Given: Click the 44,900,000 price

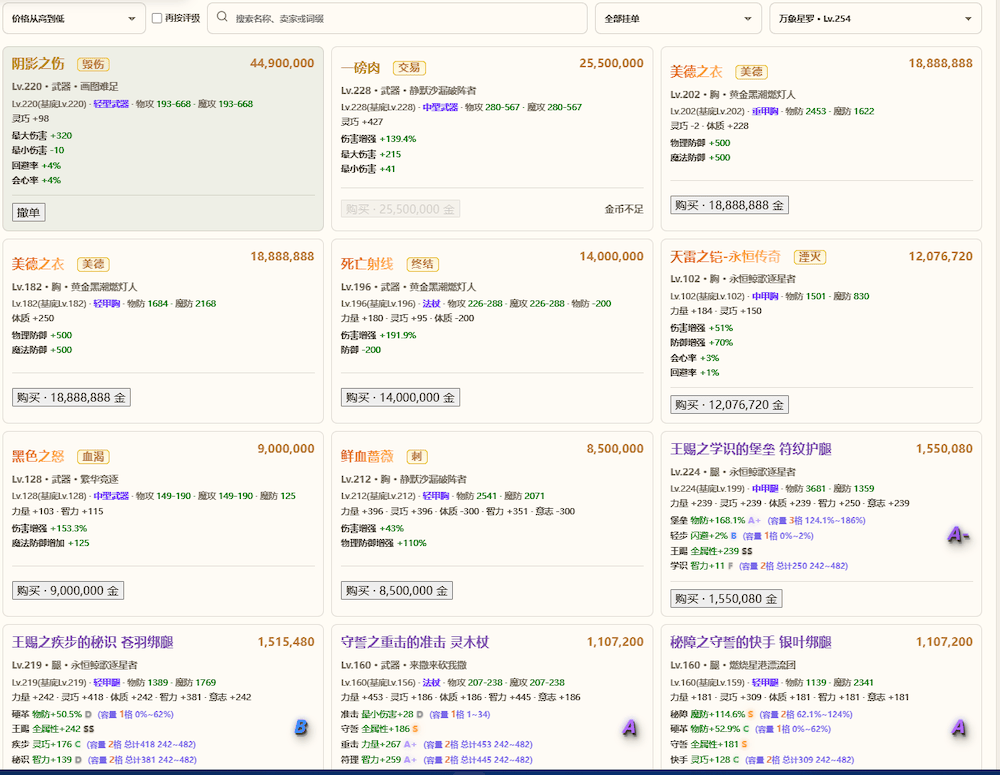Looking at the screenshot, I should (282, 63).
